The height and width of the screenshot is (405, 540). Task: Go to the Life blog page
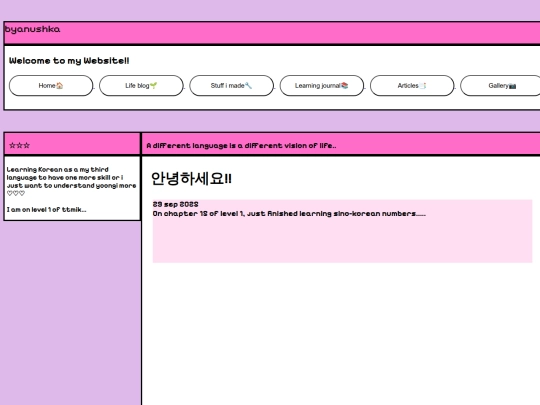141,85
